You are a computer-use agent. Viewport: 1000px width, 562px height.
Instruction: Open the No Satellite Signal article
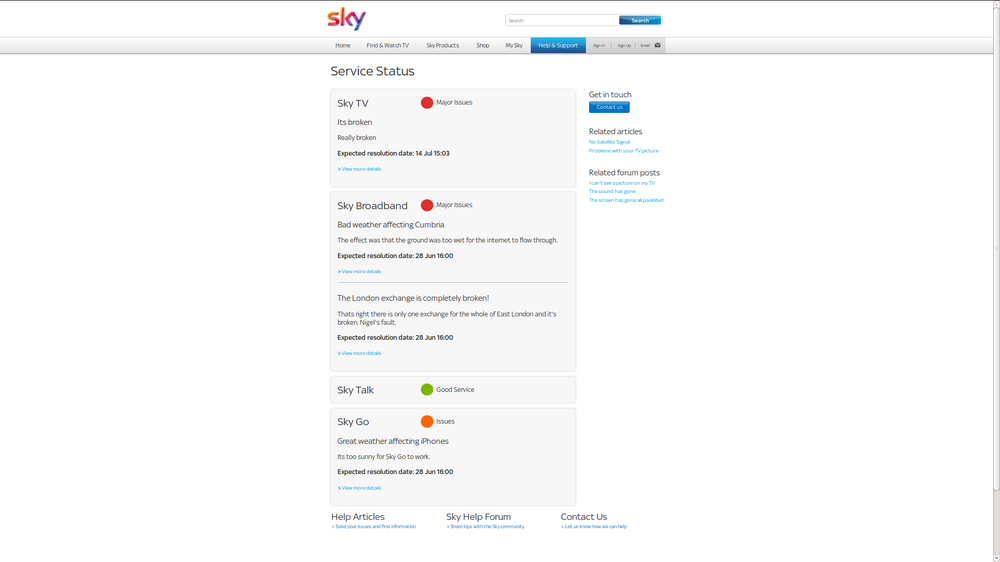click(x=609, y=142)
